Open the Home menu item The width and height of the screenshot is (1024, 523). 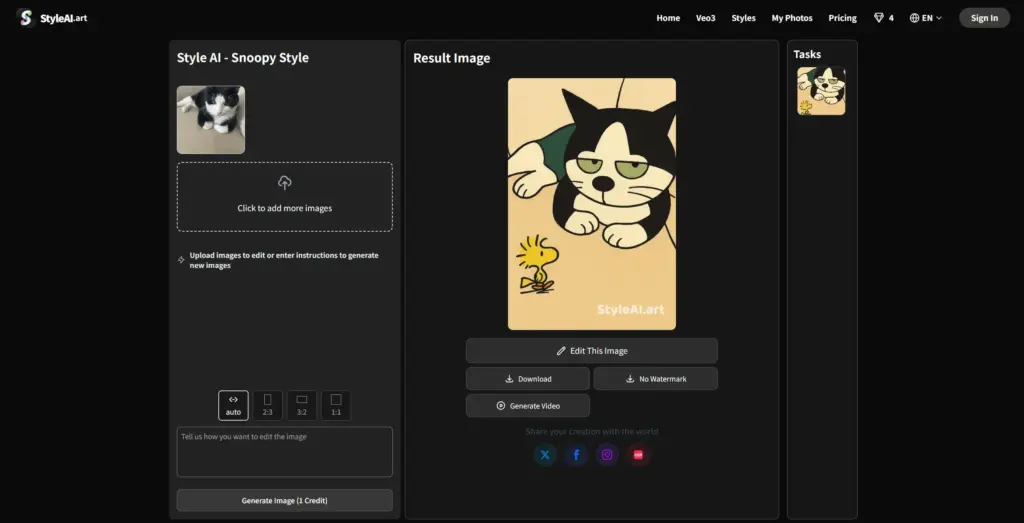[668, 18]
